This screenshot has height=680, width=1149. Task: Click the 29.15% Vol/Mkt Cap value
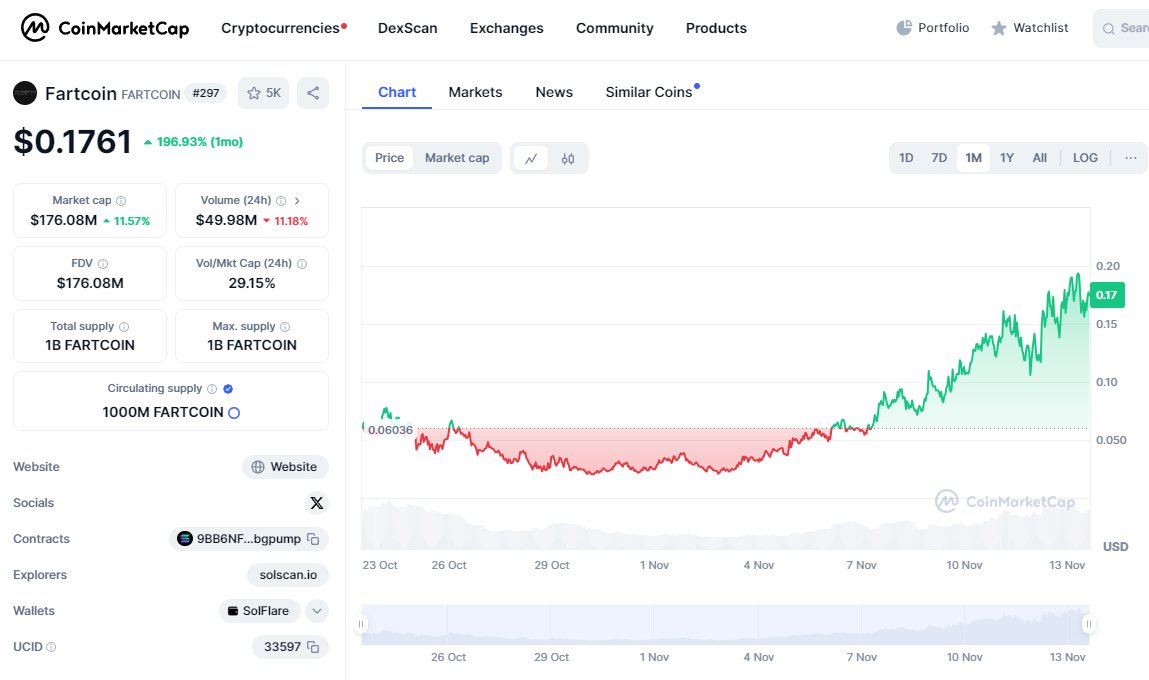click(251, 283)
